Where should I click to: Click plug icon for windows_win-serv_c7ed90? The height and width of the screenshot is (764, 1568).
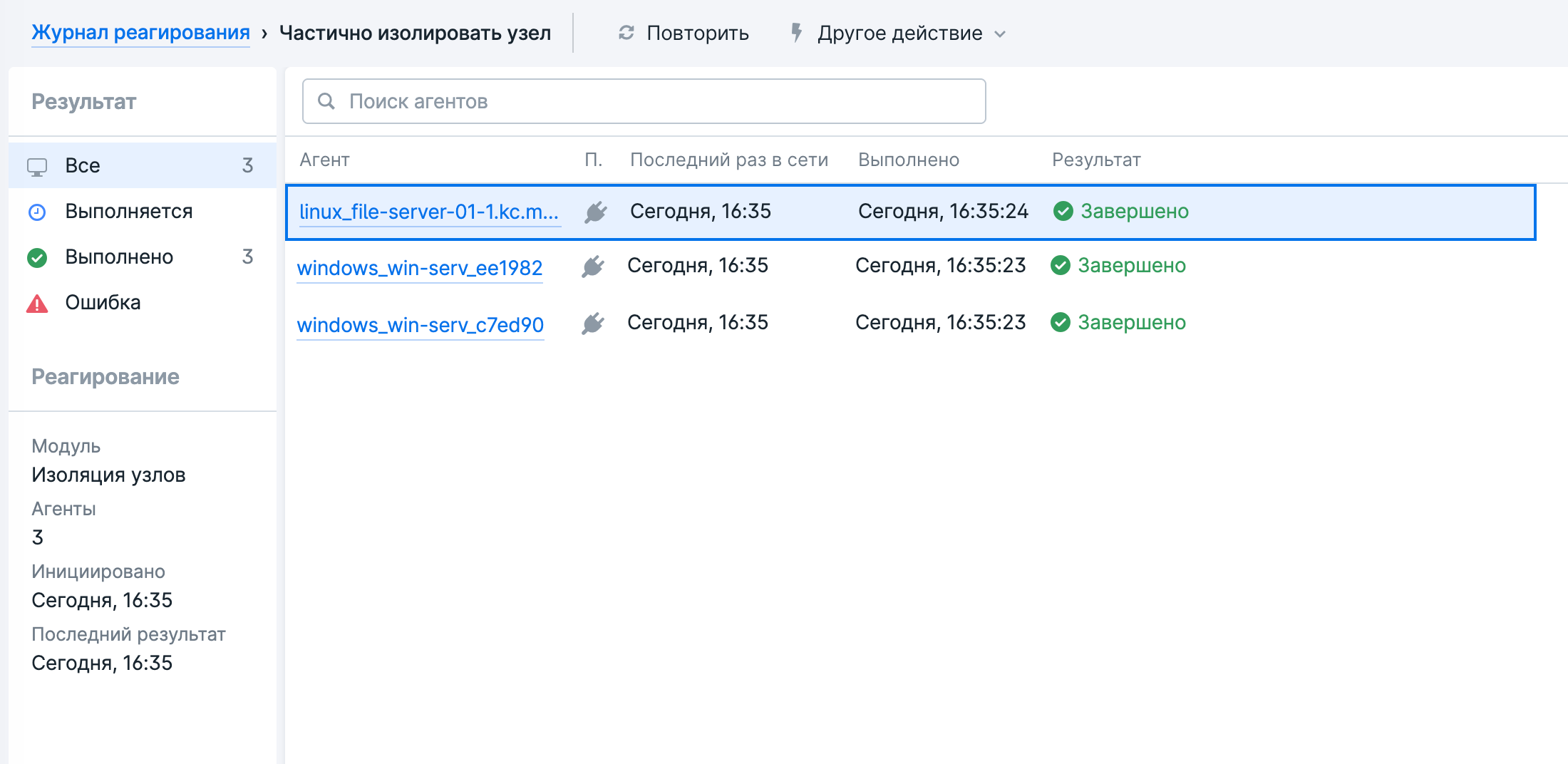[x=592, y=323]
